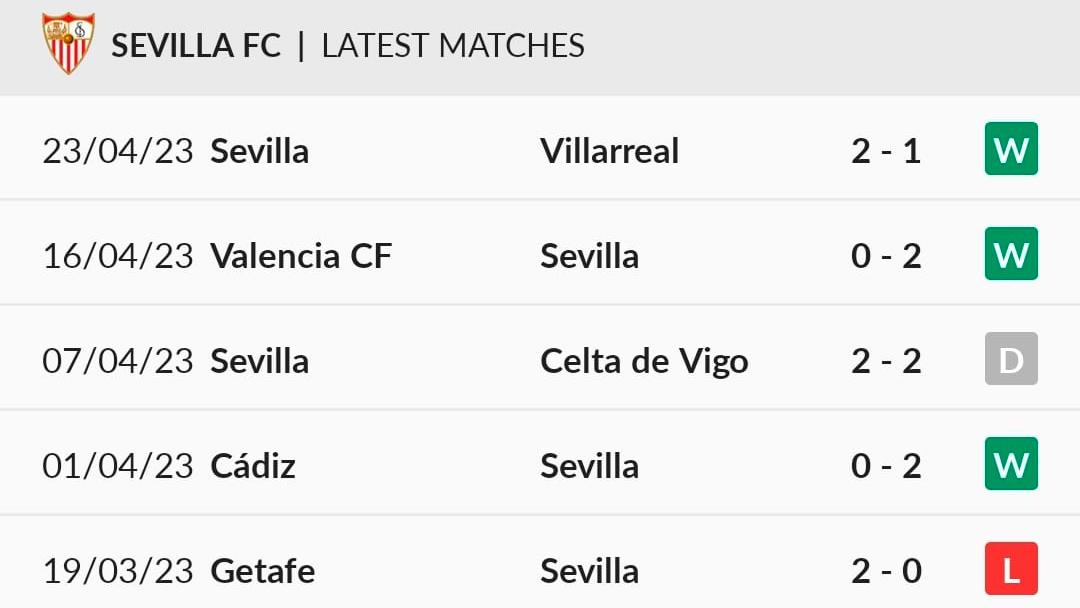This screenshot has width=1080, height=608.
Task: Click the SEVILLA FC header title
Action: pos(196,46)
